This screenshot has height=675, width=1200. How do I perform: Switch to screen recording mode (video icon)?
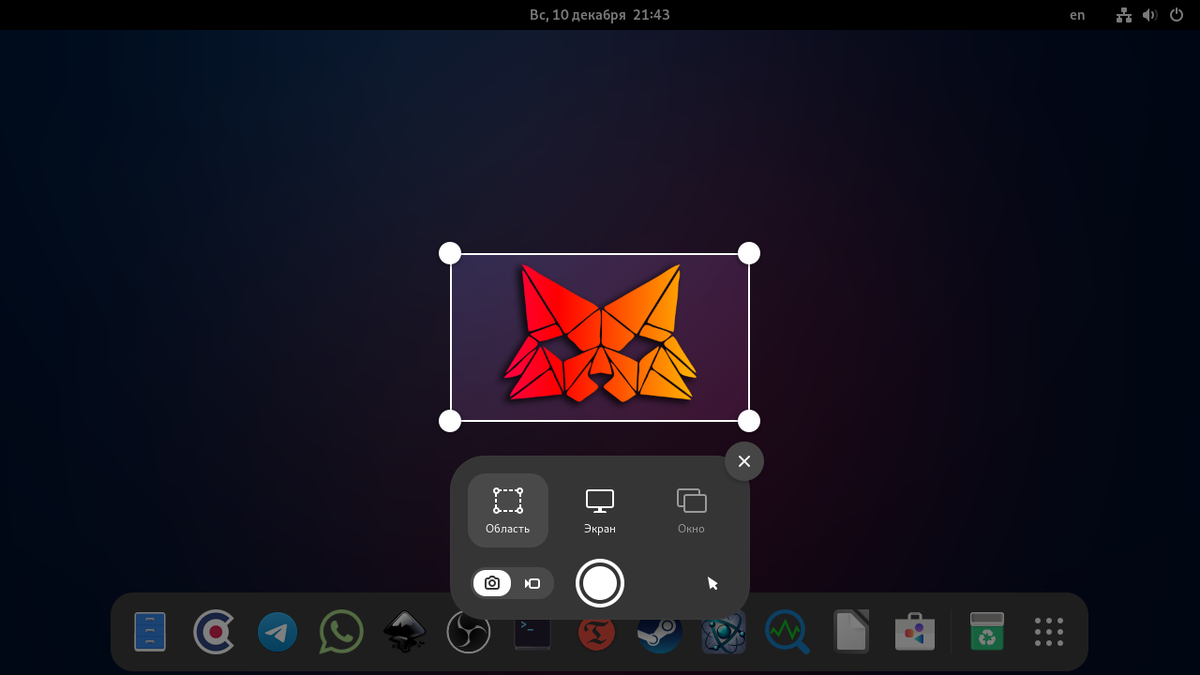(x=533, y=583)
